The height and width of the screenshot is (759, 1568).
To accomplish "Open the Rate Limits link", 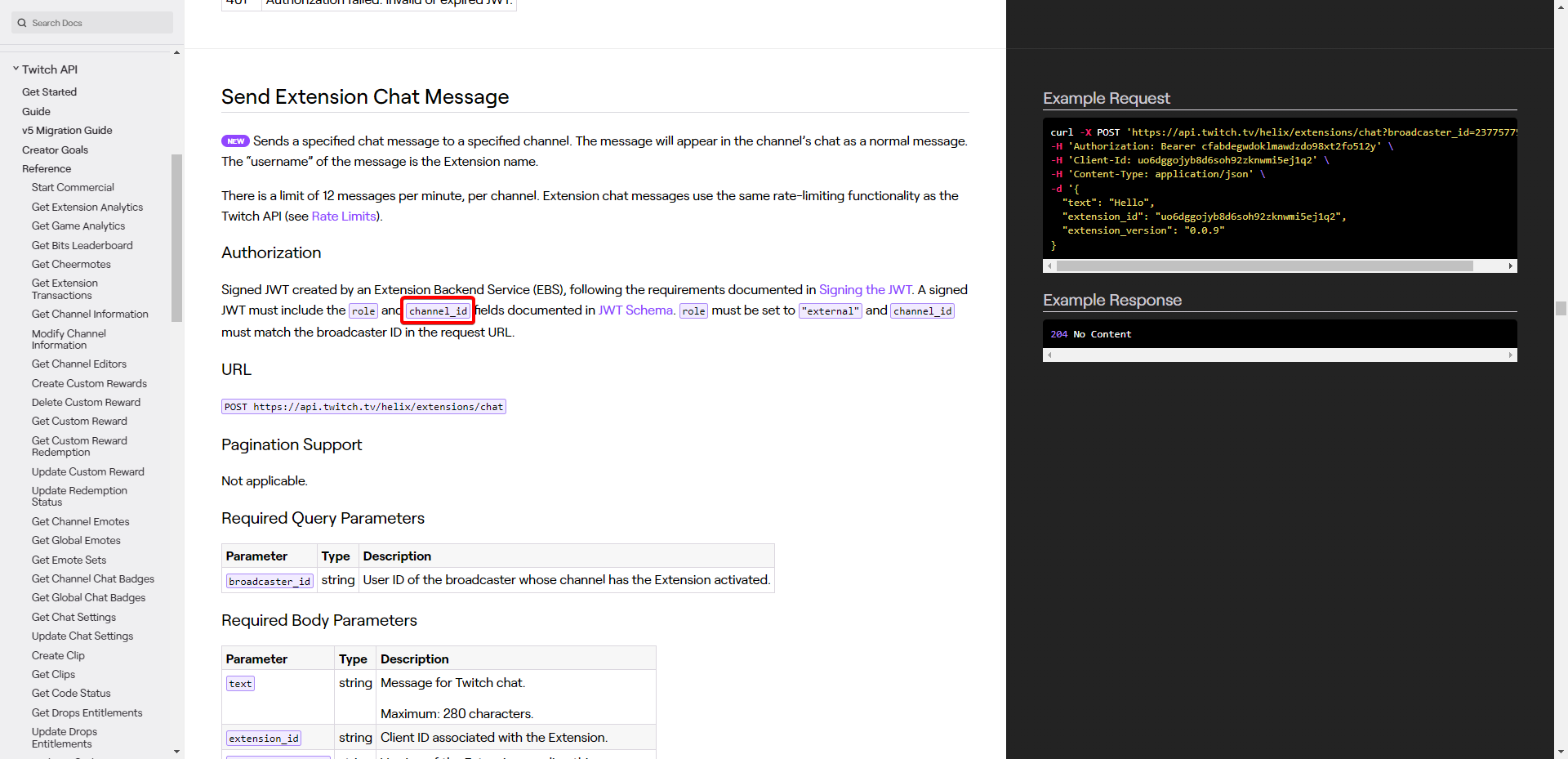I will point(343,216).
